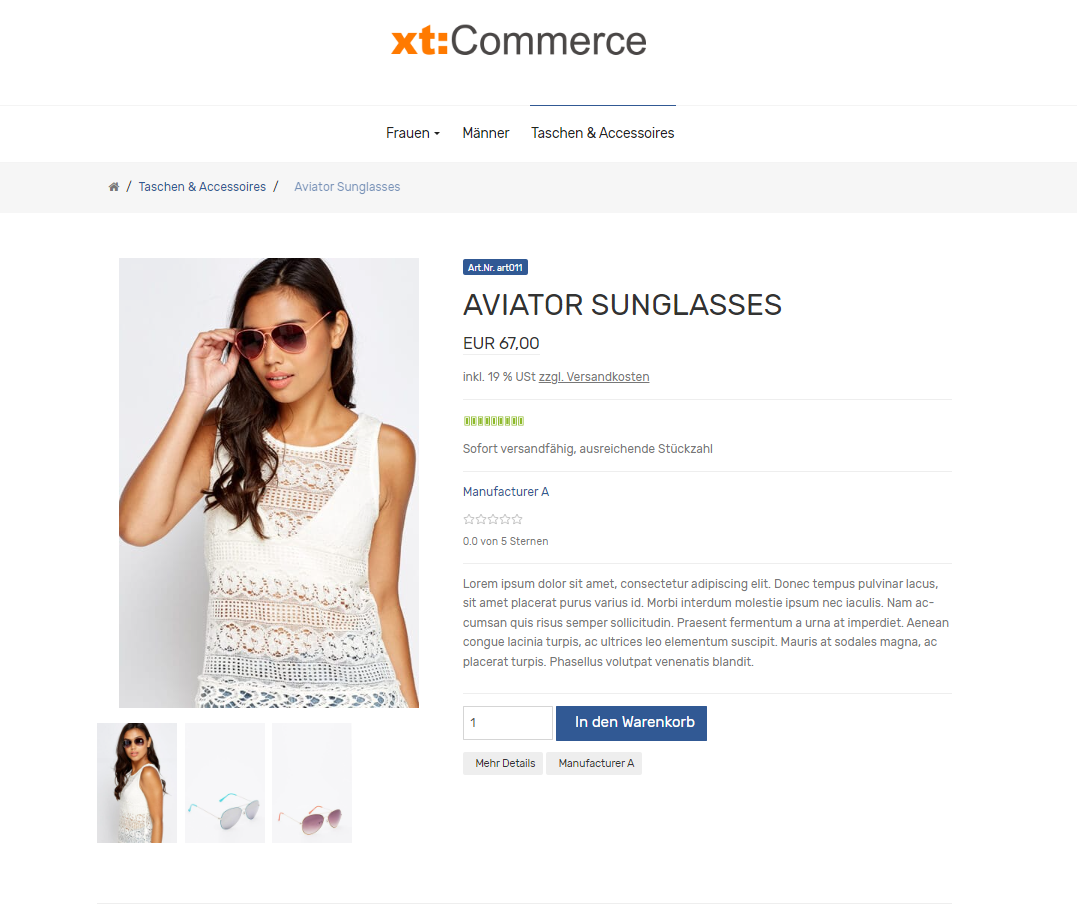1077x924 pixels.
Task: Click the green stock indicator bar
Action: (494, 421)
